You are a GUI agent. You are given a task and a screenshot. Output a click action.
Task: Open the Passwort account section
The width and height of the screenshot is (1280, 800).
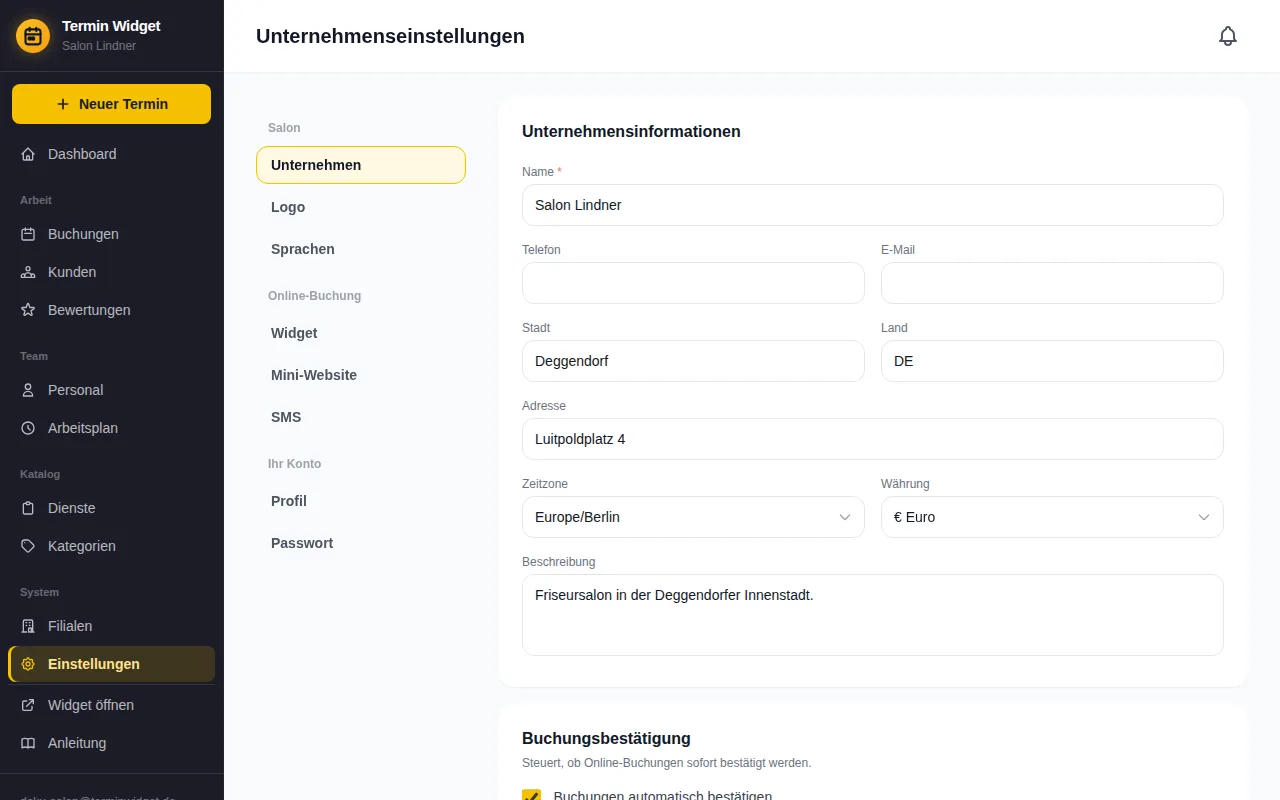[x=361, y=543]
